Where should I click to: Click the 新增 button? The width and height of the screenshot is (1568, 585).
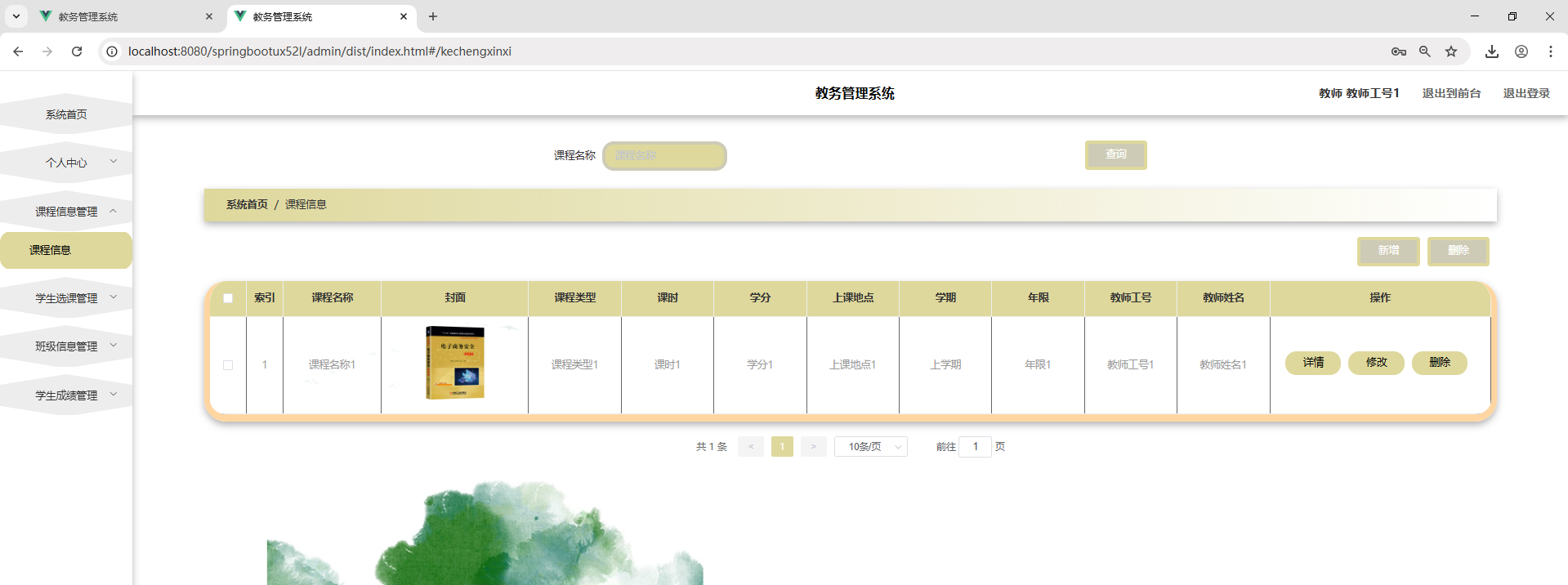(1388, 251)
